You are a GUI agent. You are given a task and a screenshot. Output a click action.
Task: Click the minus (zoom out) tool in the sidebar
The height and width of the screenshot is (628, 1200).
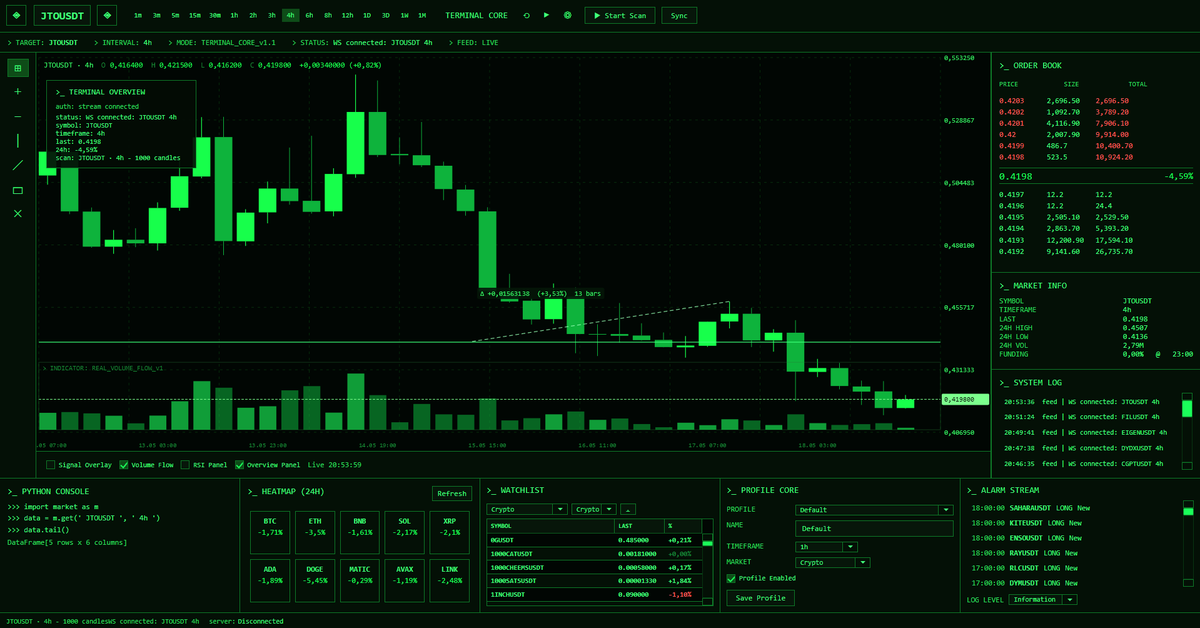tap(18, 117)
